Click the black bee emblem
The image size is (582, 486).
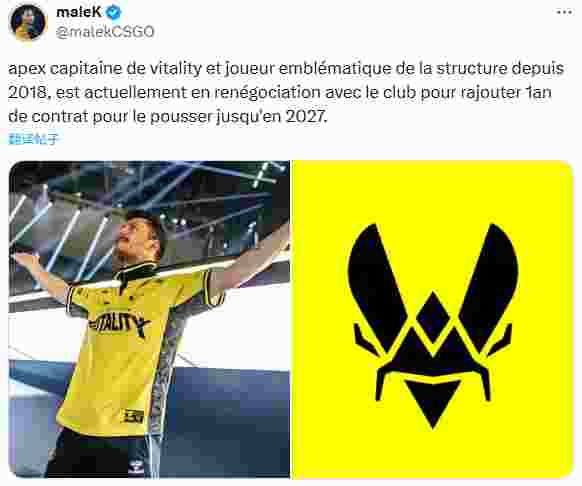click(x=432, y=326)
